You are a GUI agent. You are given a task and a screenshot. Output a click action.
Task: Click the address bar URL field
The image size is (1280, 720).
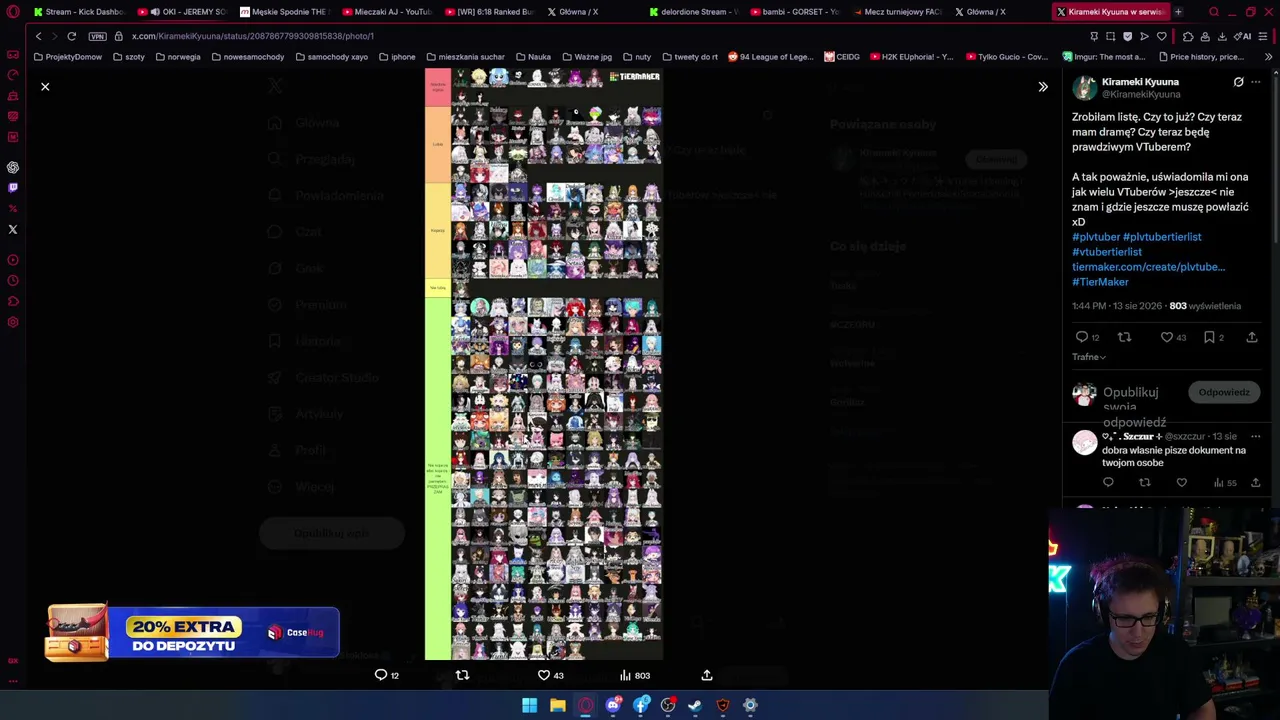(600, 36)
